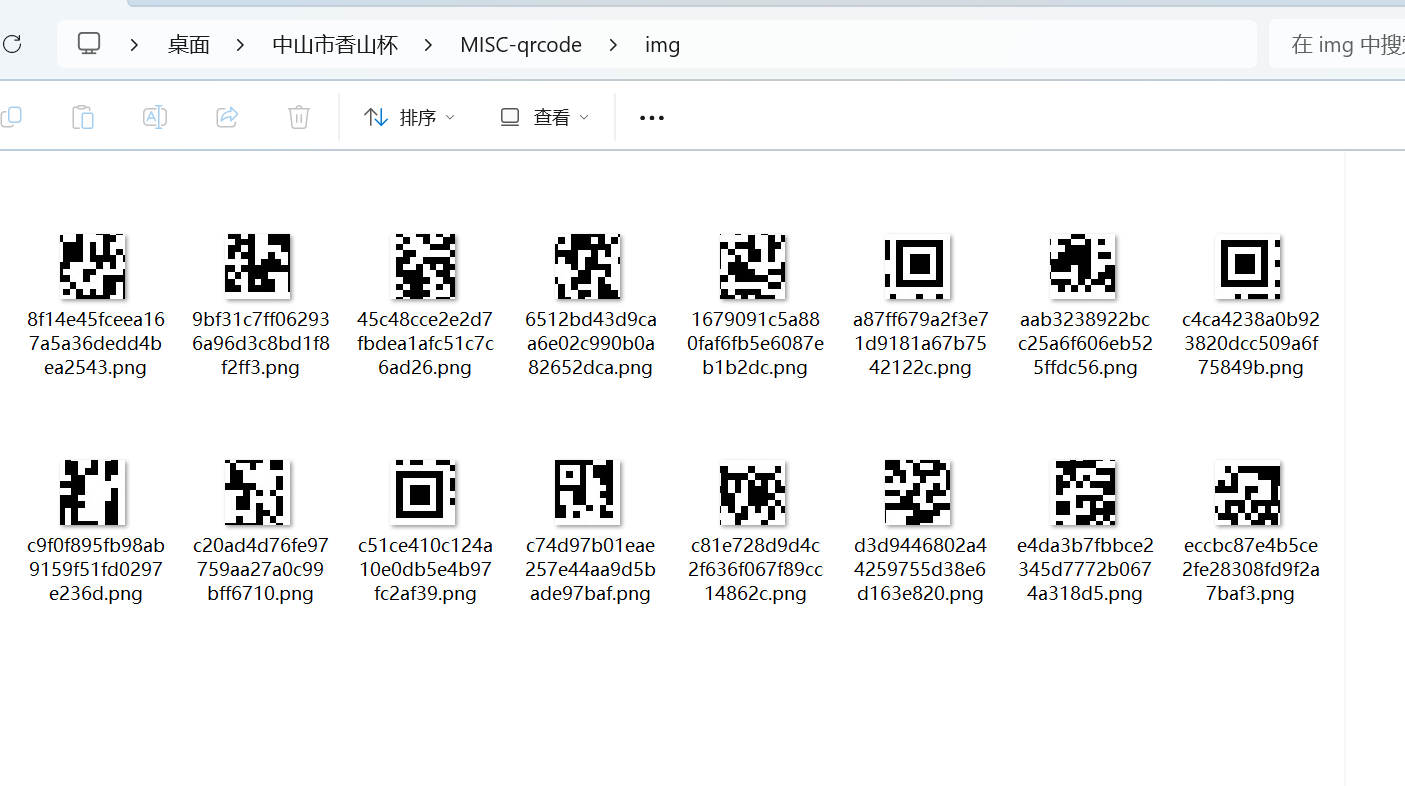Select thumbnail of 9bf31c7ff062936a96d3c8bd1f8f2ff3.png
Viewport: 1405px width, 786px height.
[x=257, y=266]
